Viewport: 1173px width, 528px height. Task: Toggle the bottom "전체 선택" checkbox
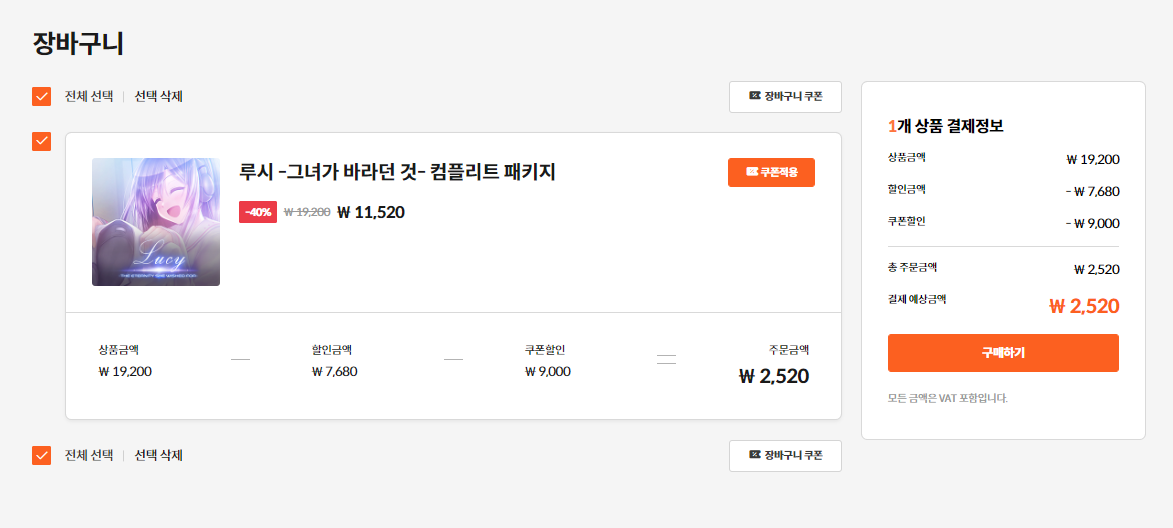coord(41,456)
